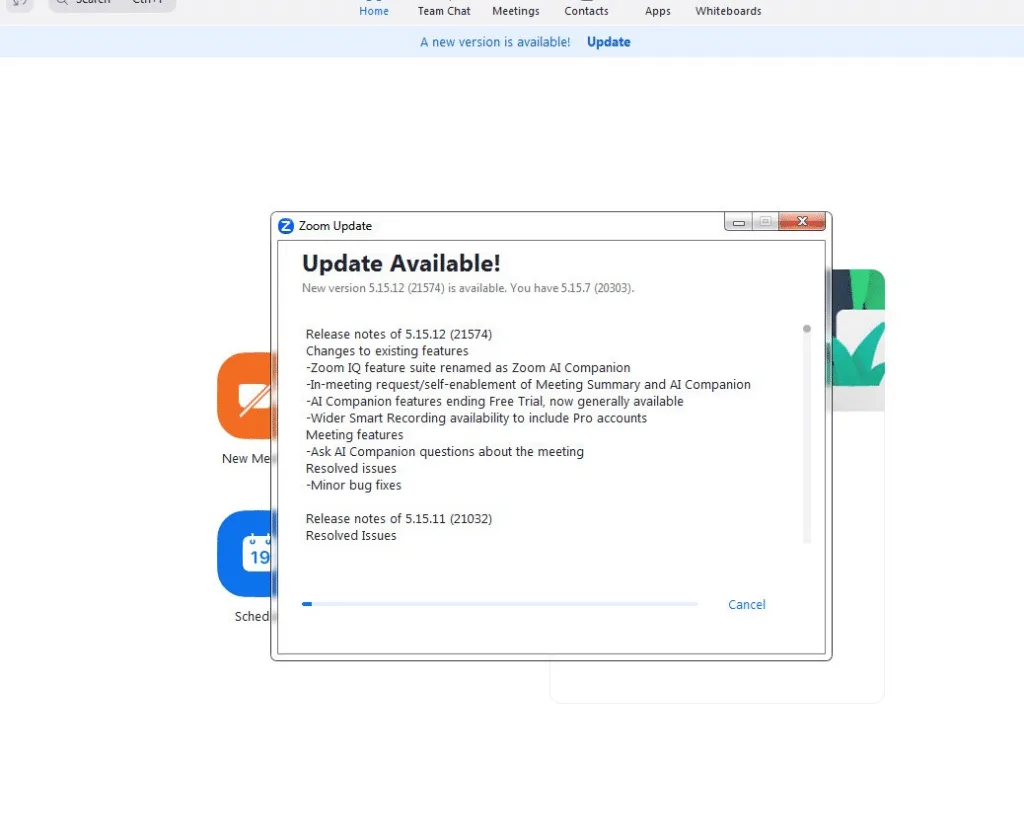This screenshot has width=1024, height=837.
Task: Select the whiteboard thumbnail with green checkmark
Action: point(858,330)
